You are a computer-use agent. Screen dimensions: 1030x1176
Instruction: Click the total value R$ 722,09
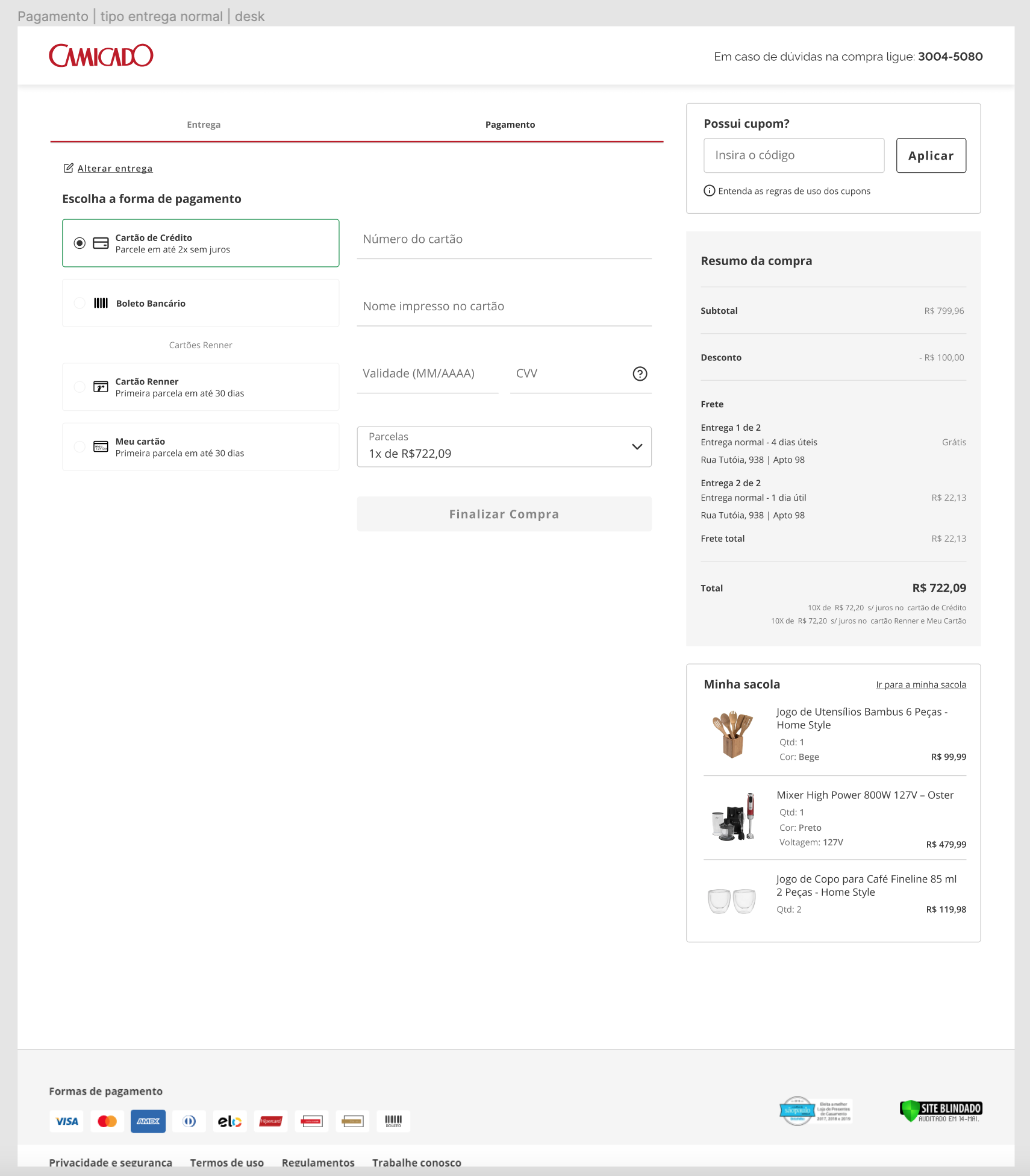[x=939, y=588]
